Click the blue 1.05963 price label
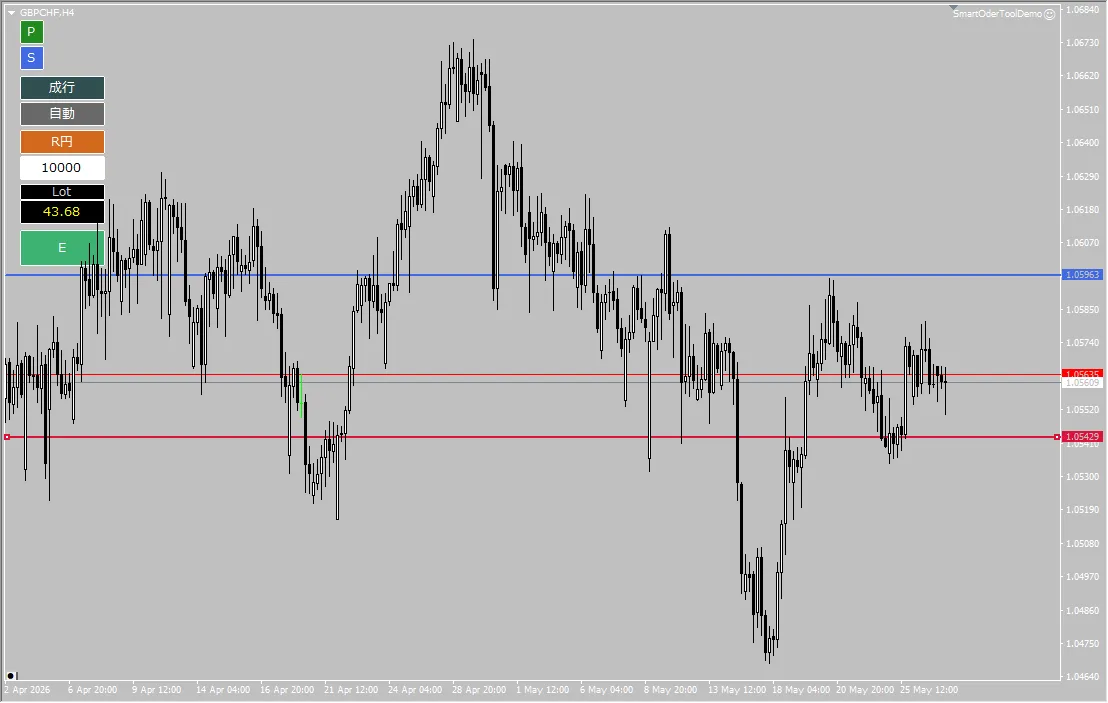The image size is (1108, 703). pos(1082,275)
